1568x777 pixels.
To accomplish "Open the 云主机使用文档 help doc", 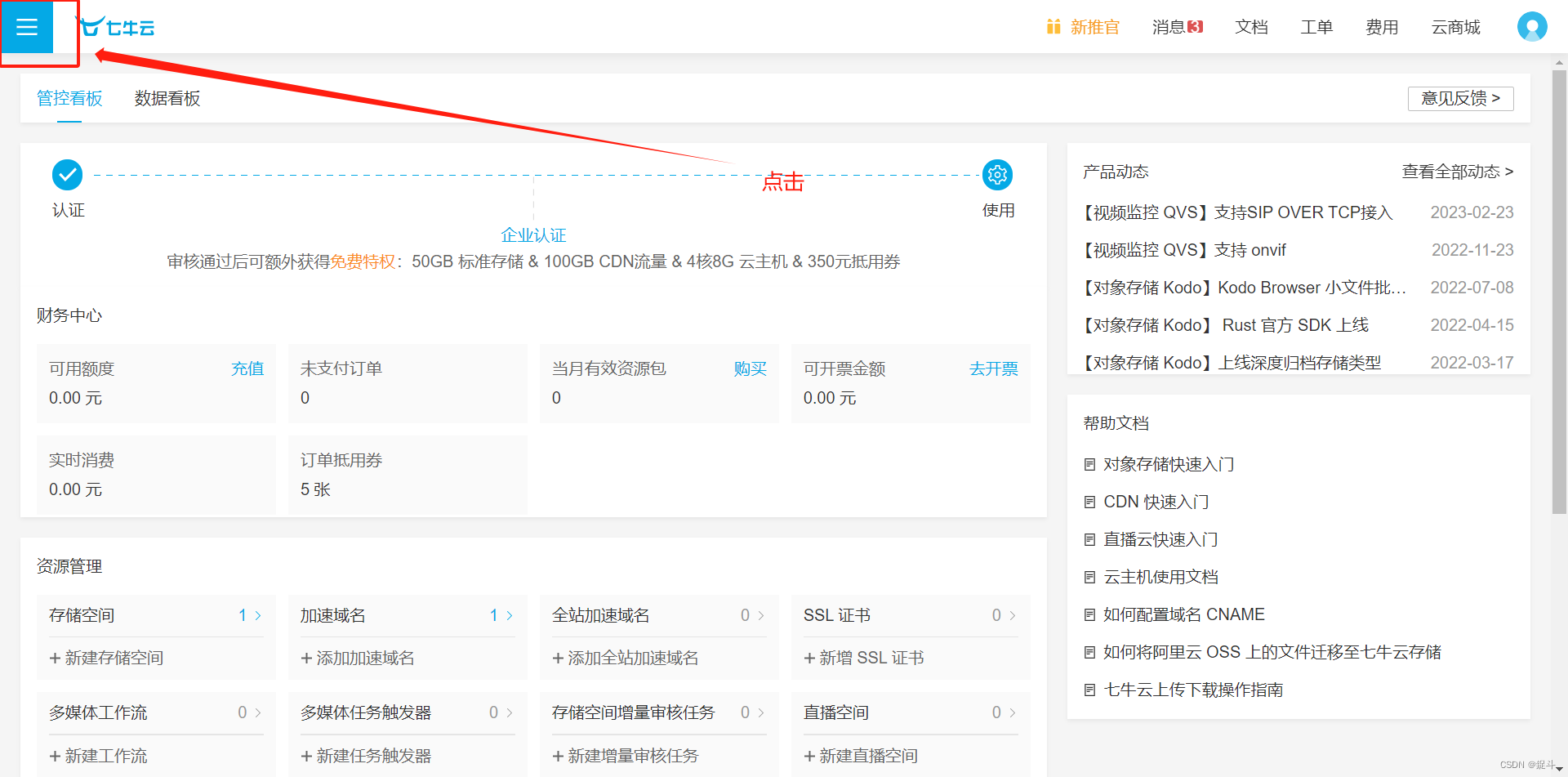I will pyautogui.click(x=1160, y=578).
